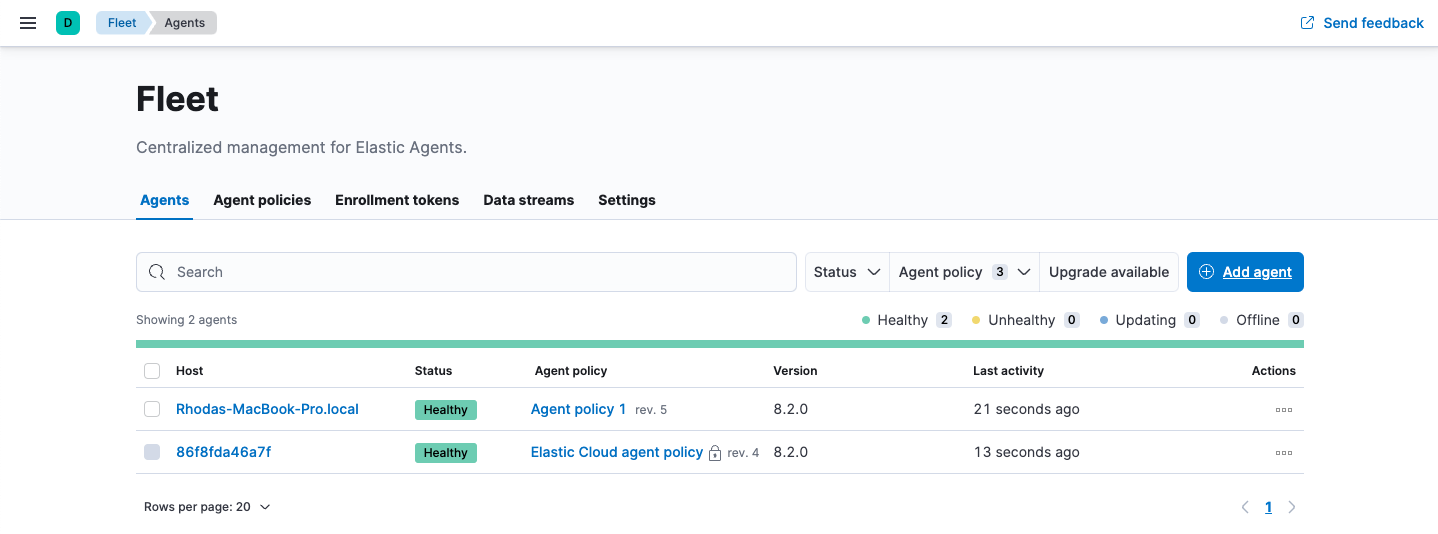
Task: Go to the previous page arrow
Action: 1245,507
